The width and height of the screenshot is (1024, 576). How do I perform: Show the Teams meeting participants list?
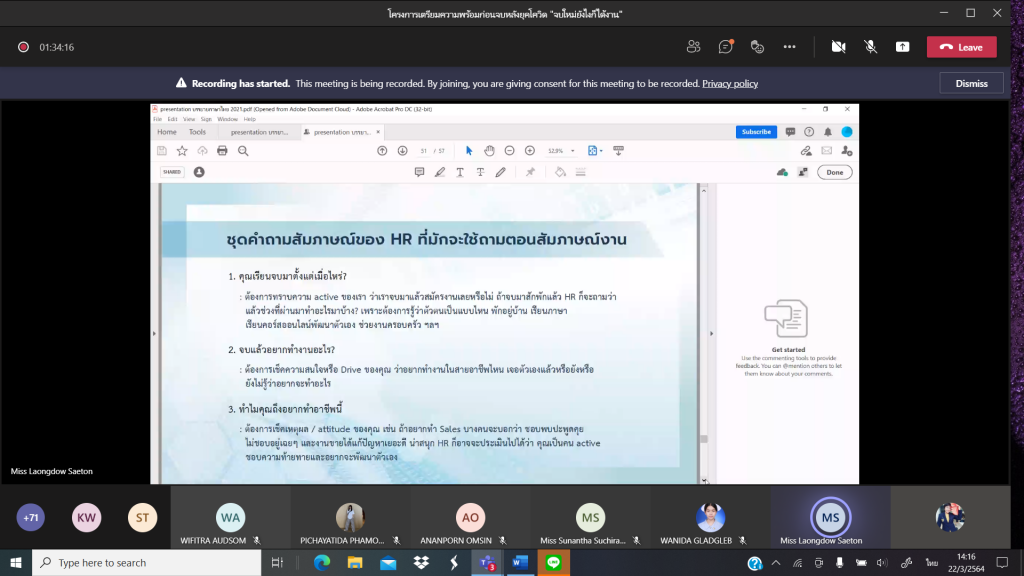click(694, 47)
